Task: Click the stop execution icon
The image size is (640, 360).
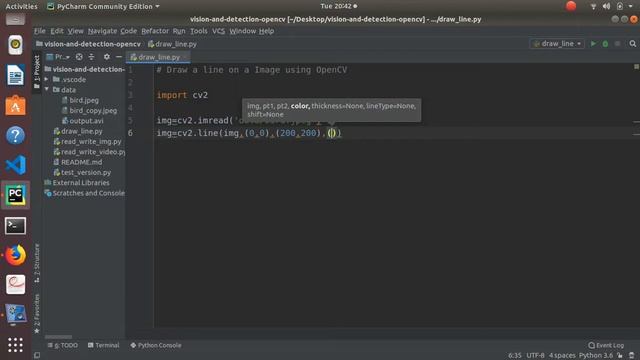Action: coord(618,44)
